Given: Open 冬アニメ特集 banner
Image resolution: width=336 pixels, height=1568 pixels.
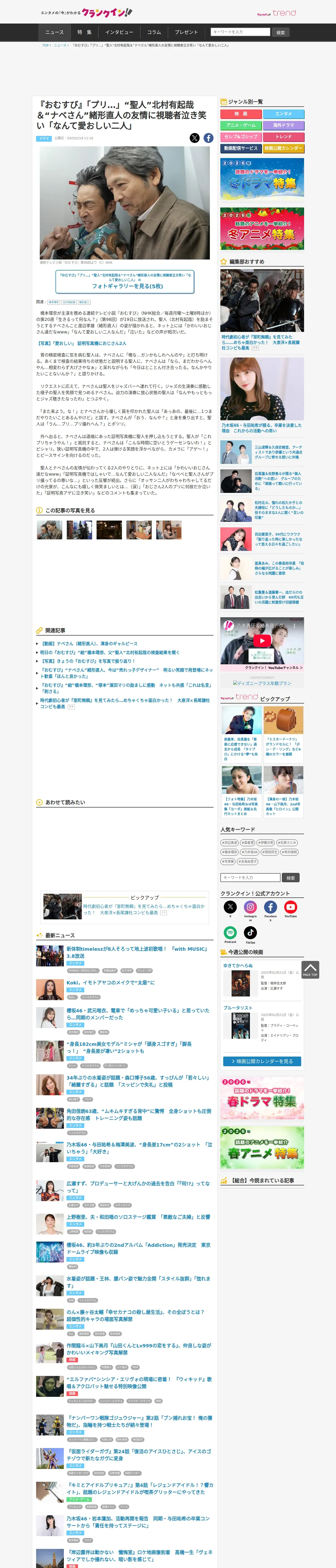Looking at the screenshot, I should (x=262, y=229).
